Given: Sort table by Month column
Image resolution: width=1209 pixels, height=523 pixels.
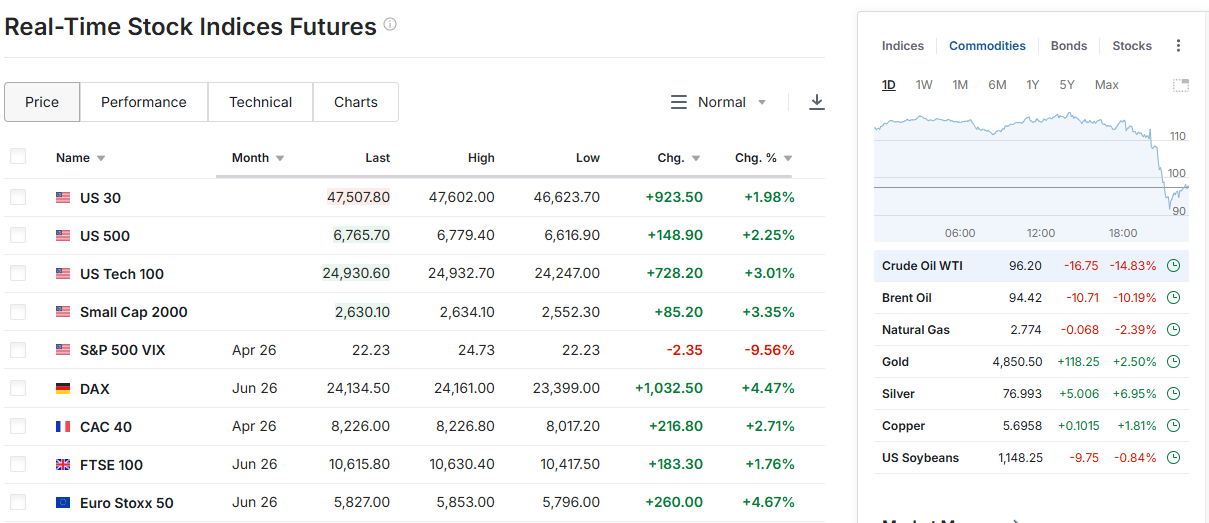Looking at the screenshot, I should pos(258,158).
